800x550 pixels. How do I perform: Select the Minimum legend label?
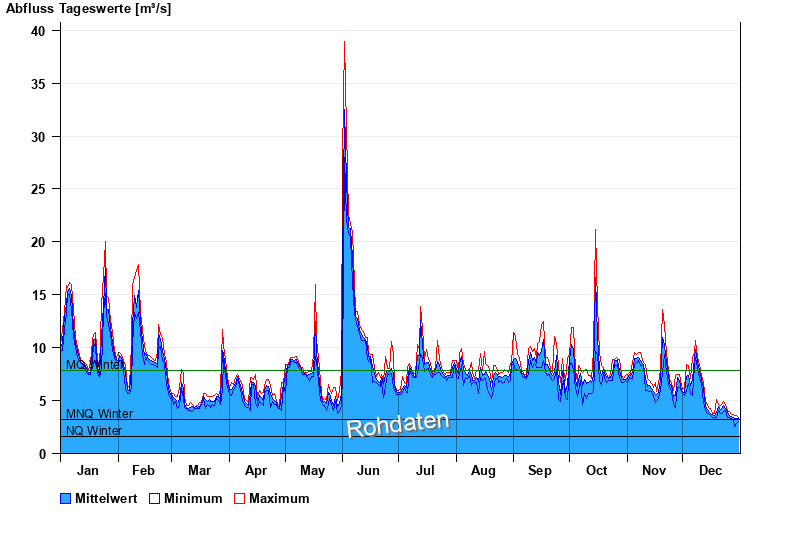pyautogui.click(x=193, y=498)
